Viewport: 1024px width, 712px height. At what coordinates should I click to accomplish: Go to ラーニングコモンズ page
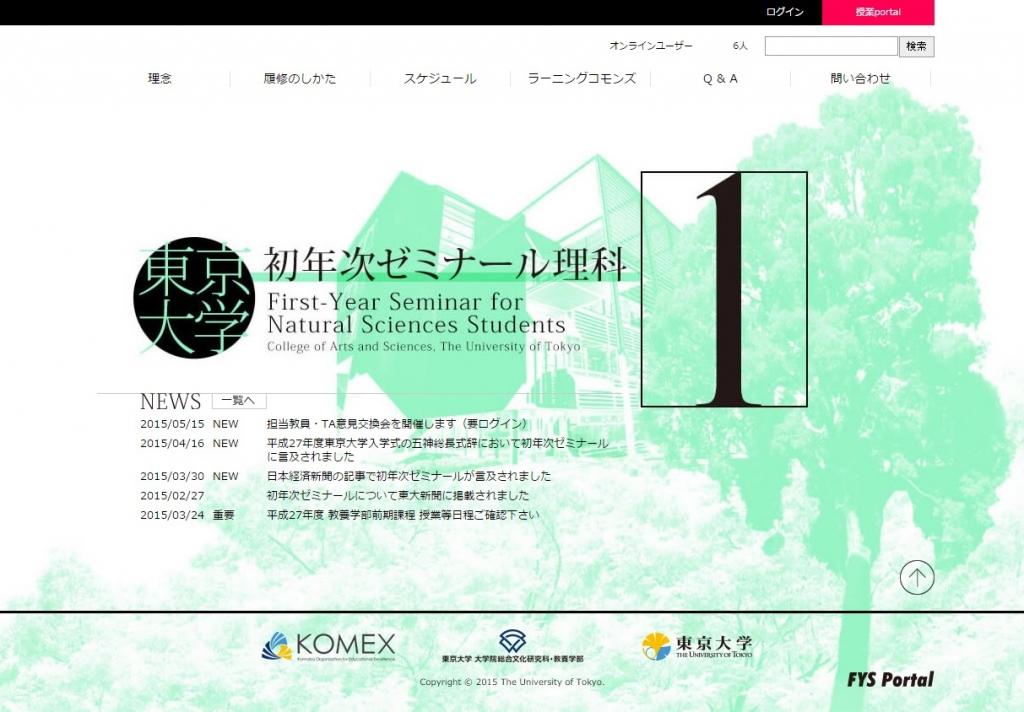581,79
